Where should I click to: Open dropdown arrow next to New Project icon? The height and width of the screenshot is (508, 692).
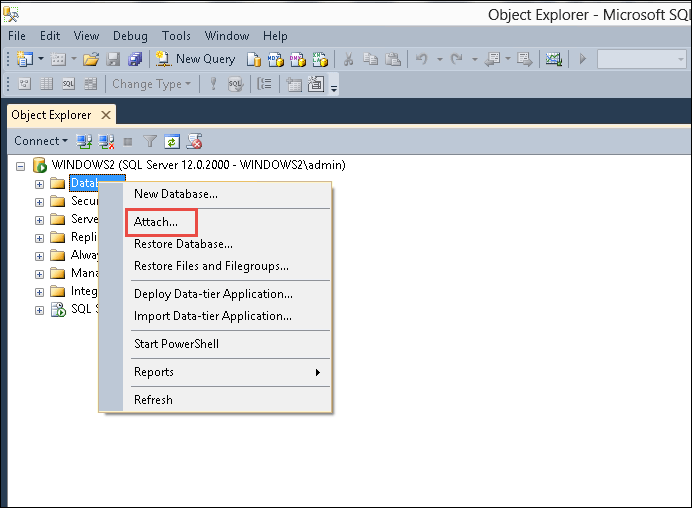click(41, 59)
